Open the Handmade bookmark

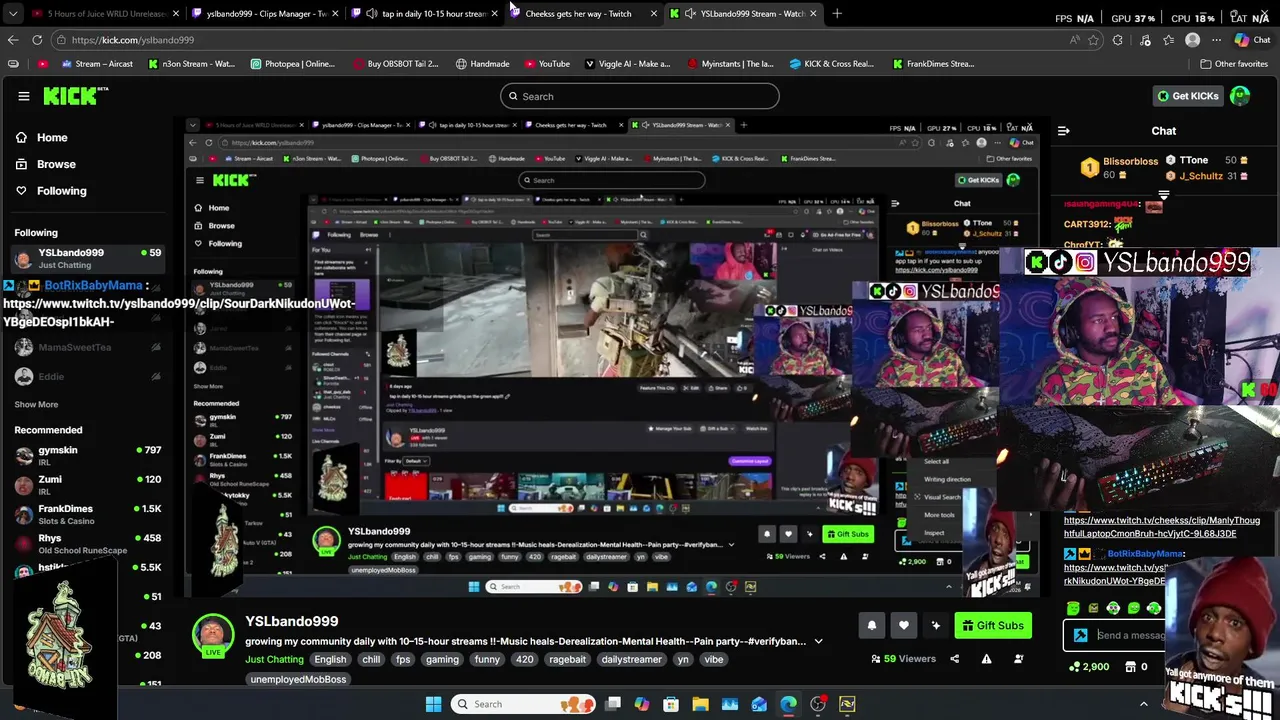(482, 64)
